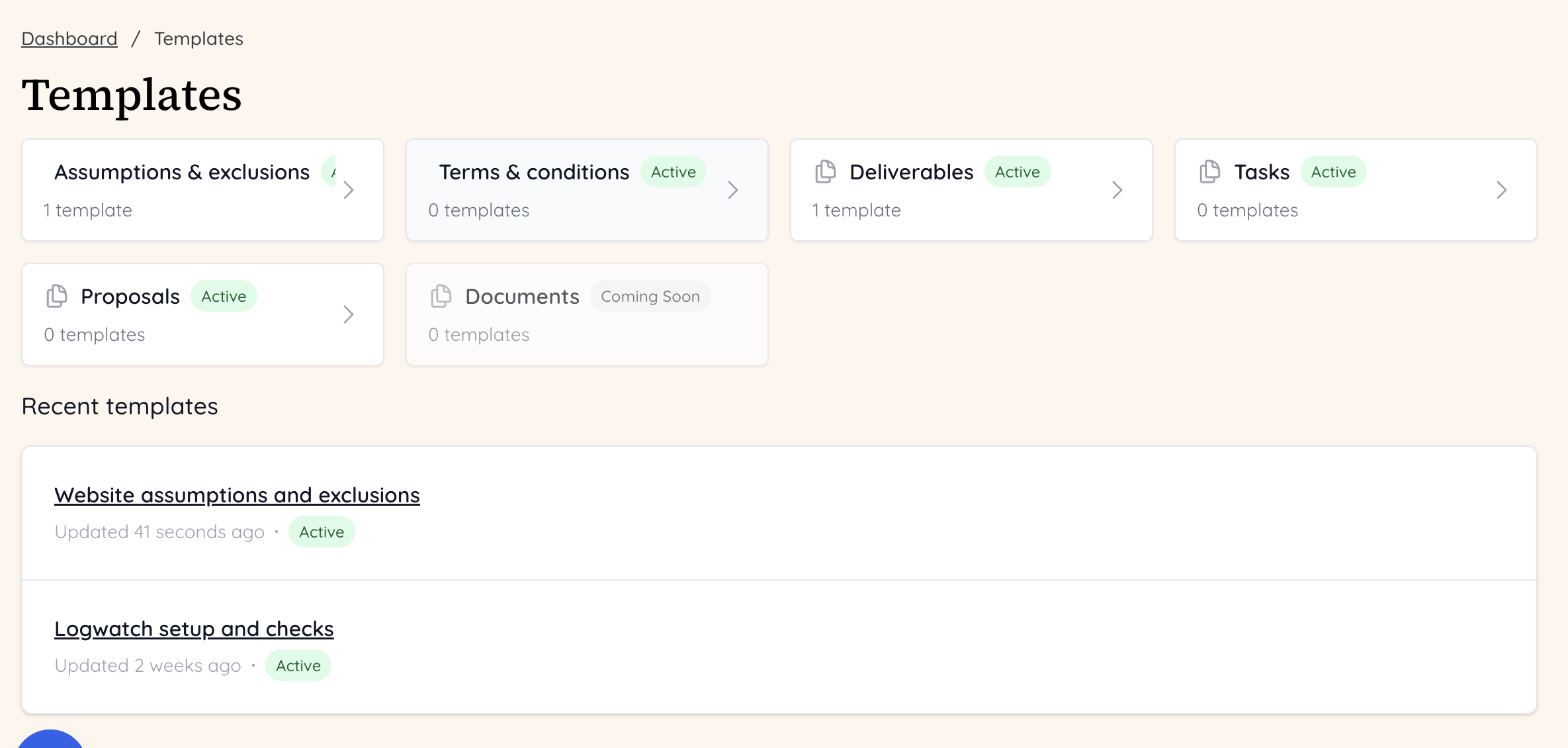Click the Deliverables document stack icon

point(825,171)
